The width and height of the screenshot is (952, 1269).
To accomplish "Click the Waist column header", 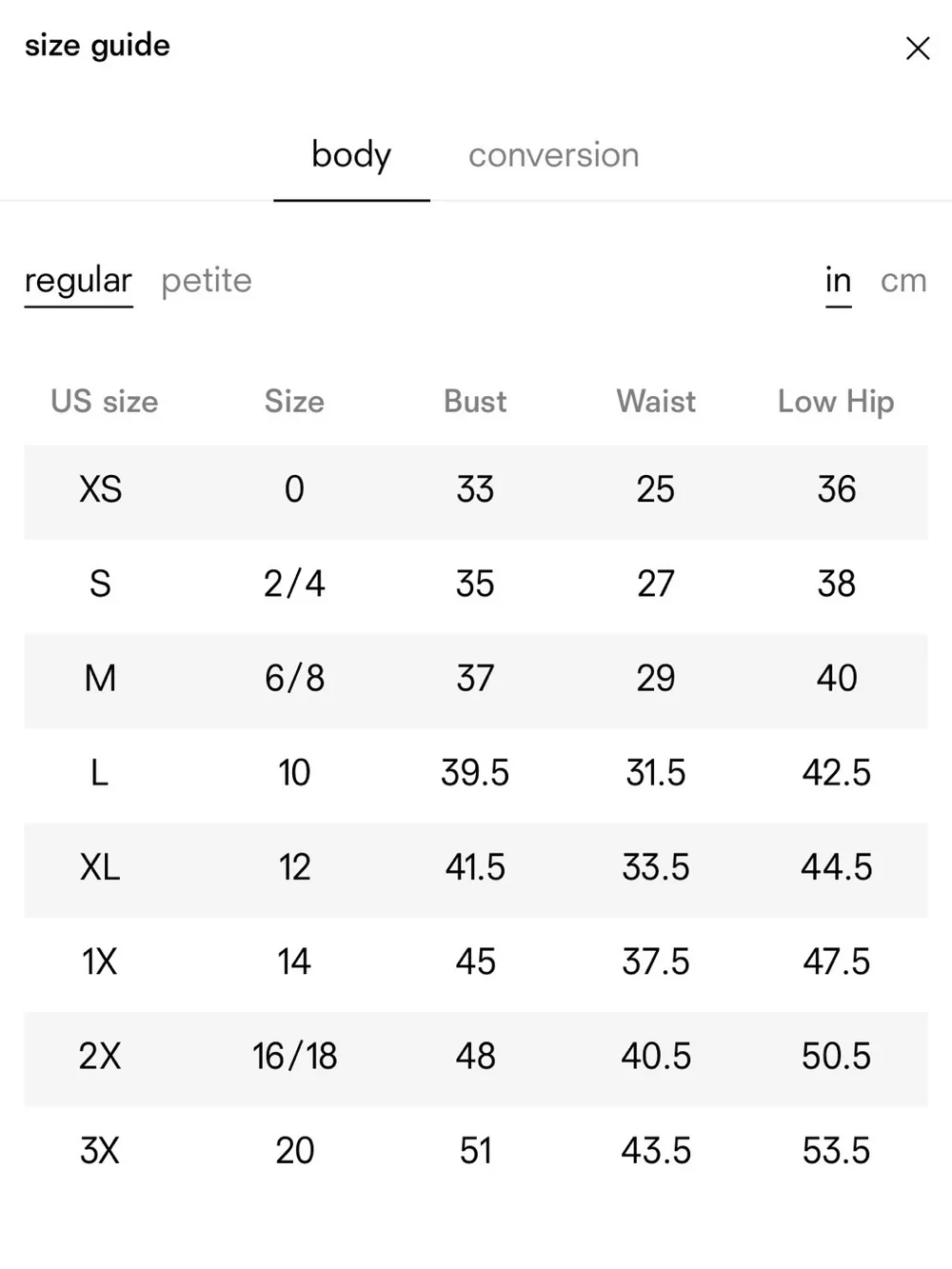I will pyautogui.click(x=656, y=401).
